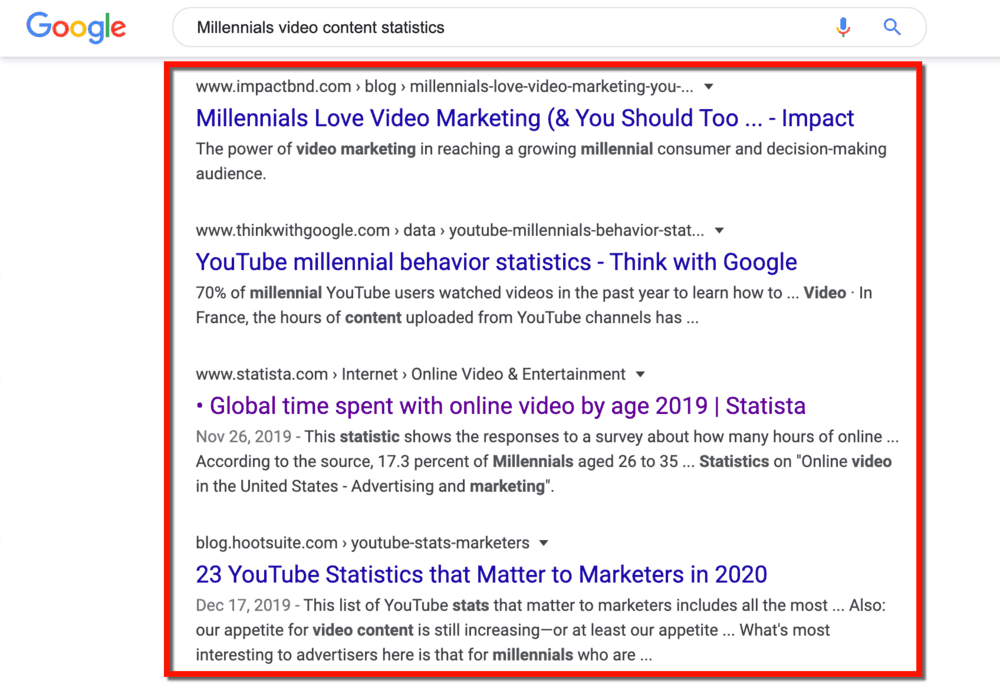Select the www.statista.com URL text

click(x=261, y=374)
